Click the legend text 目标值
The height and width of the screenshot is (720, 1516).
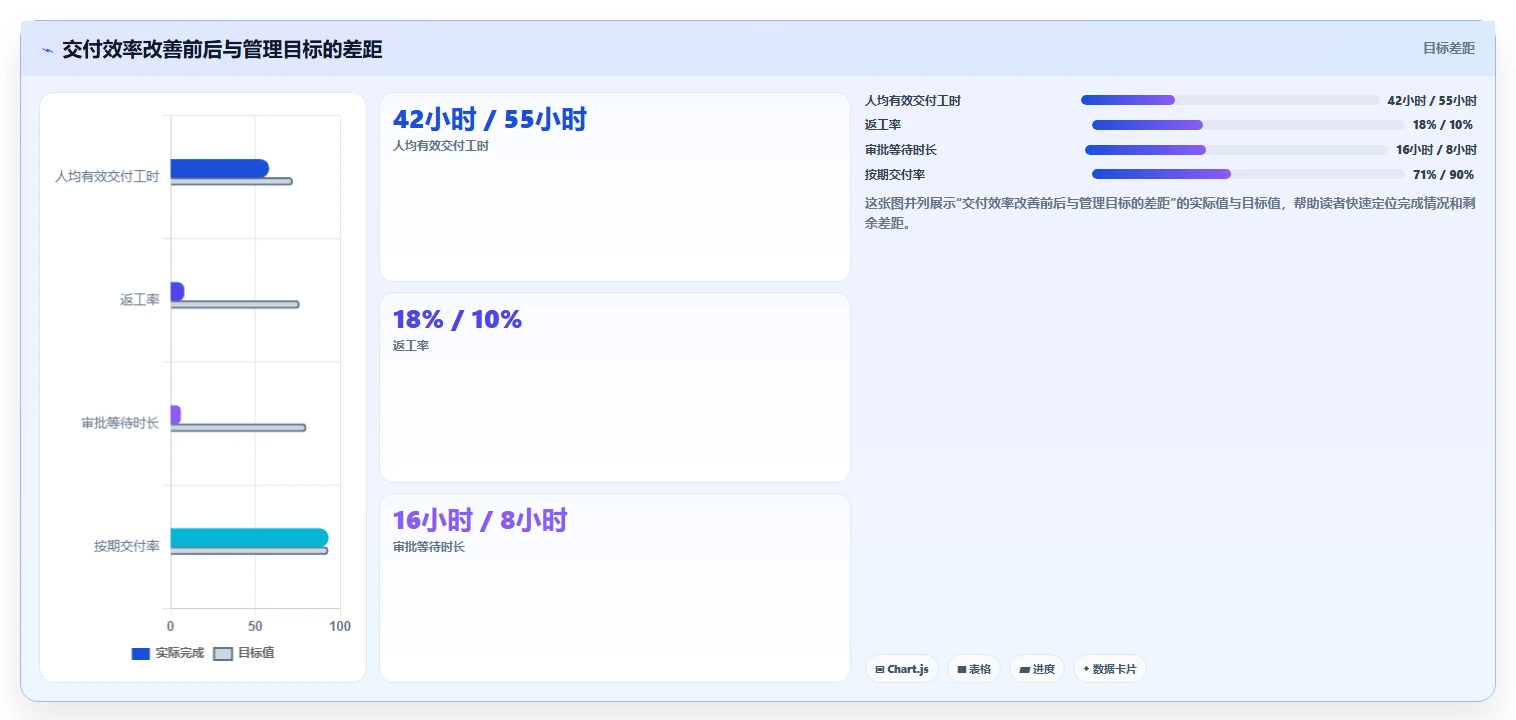coord(256,653)
